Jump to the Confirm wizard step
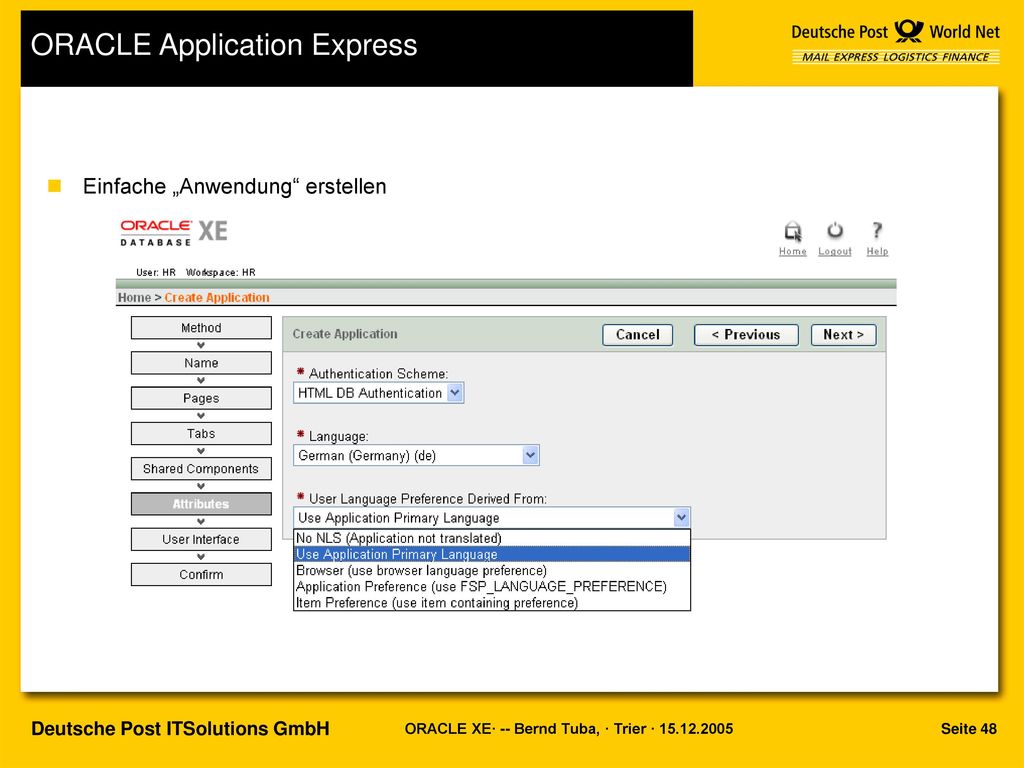The width and height of the screenshot is (1024, 768). pos(201,575)
